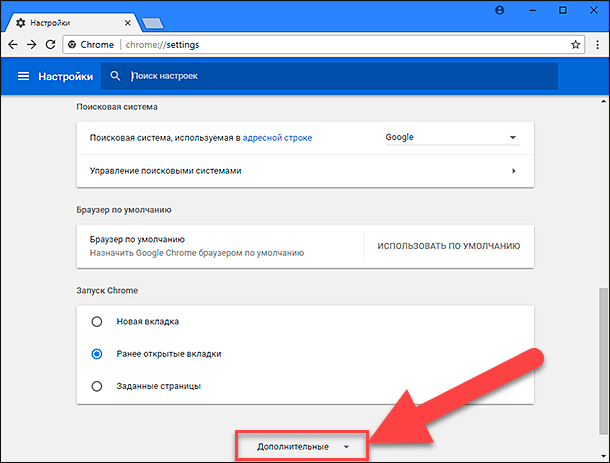Viewport: 610px width, 463px height.
Task: Click the address bar showing chrome://settings
Action: [x=324, y=45]
